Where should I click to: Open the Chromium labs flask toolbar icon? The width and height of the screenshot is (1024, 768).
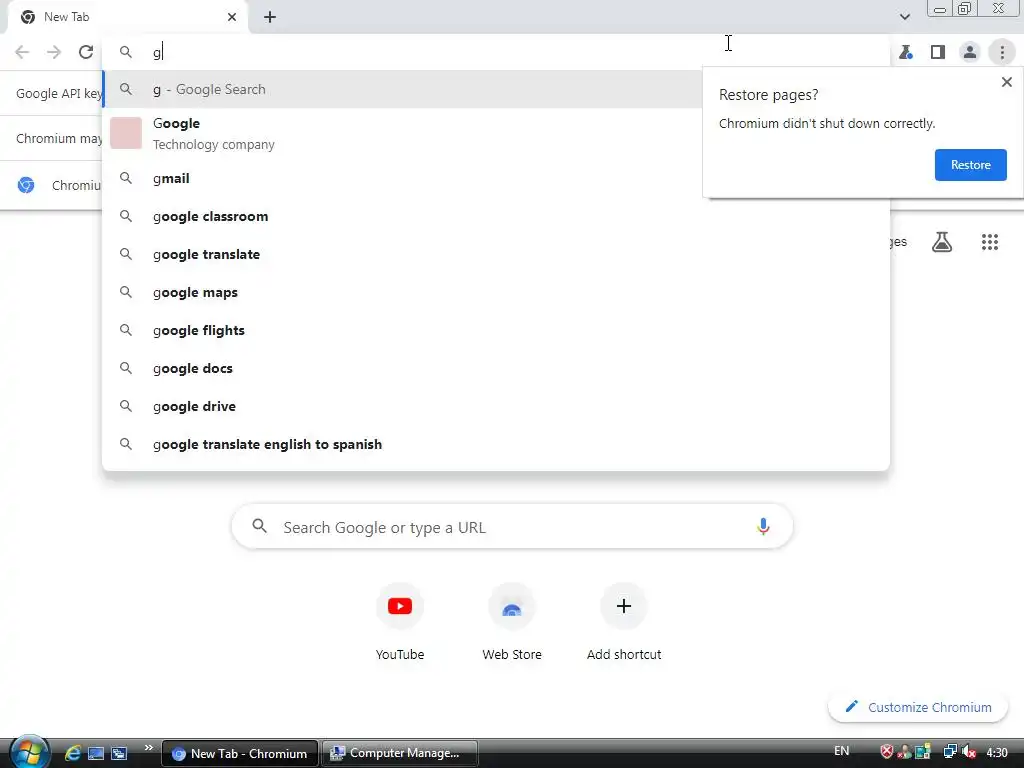coord(906,52)
